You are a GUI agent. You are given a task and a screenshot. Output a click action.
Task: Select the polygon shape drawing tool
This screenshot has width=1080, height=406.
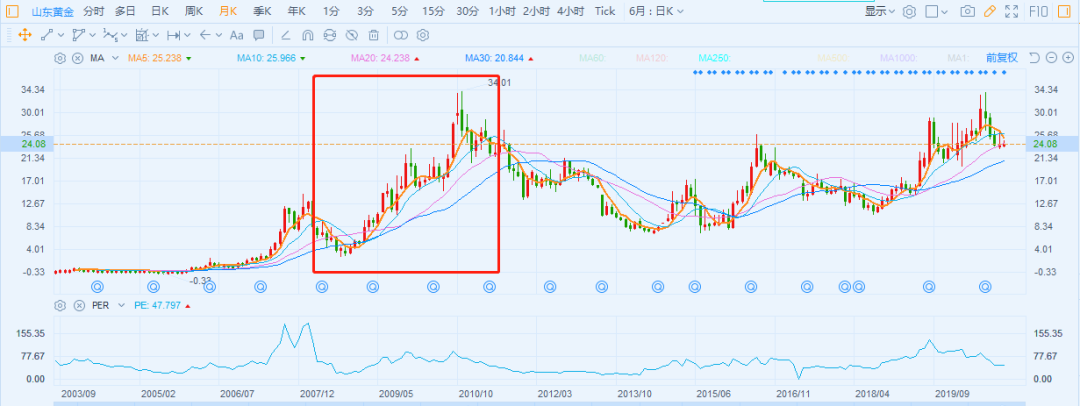tap(78, 34)
